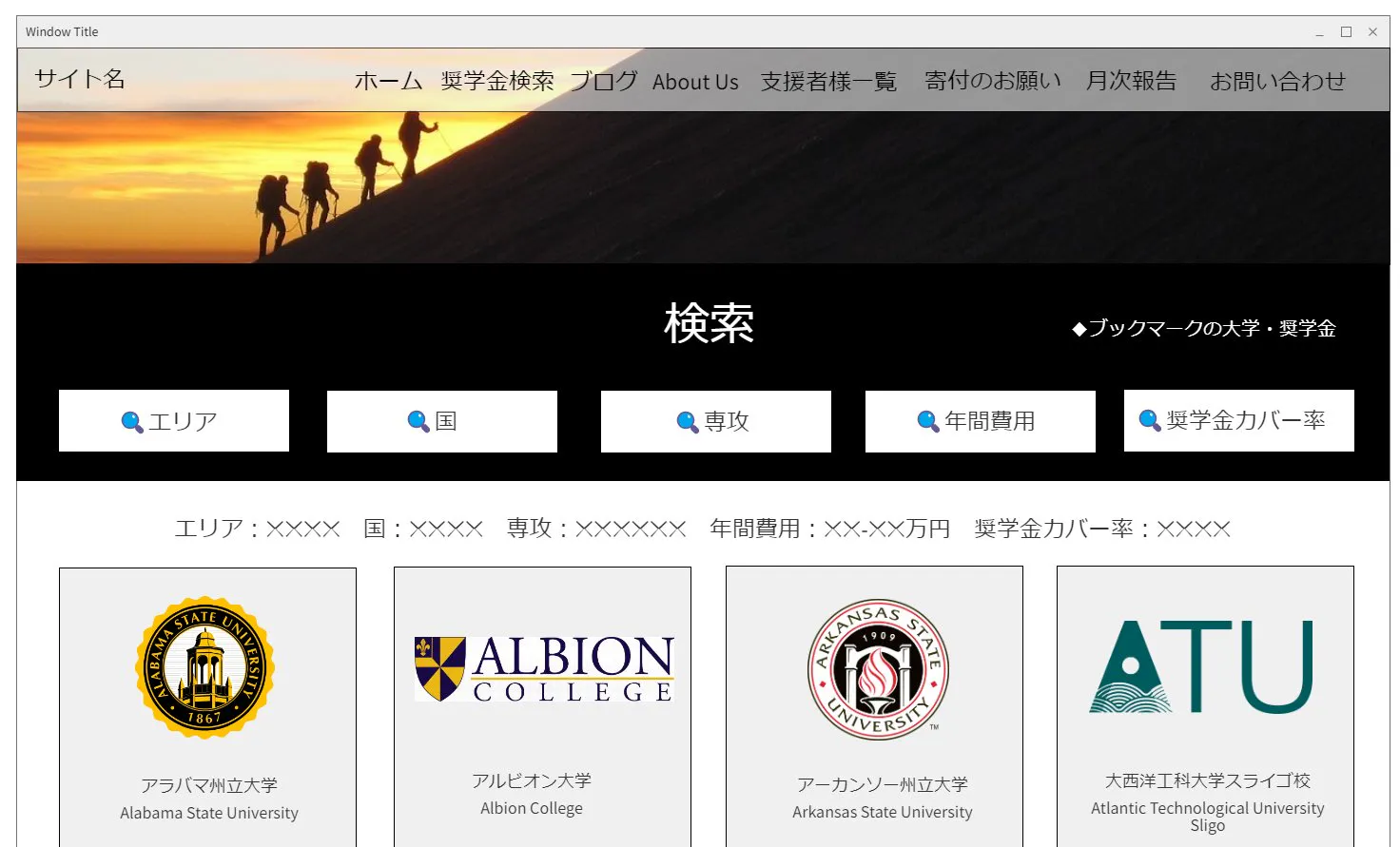Go to 奨学金検索 in navigation
1400x847 pixels.
pos(497,82)
